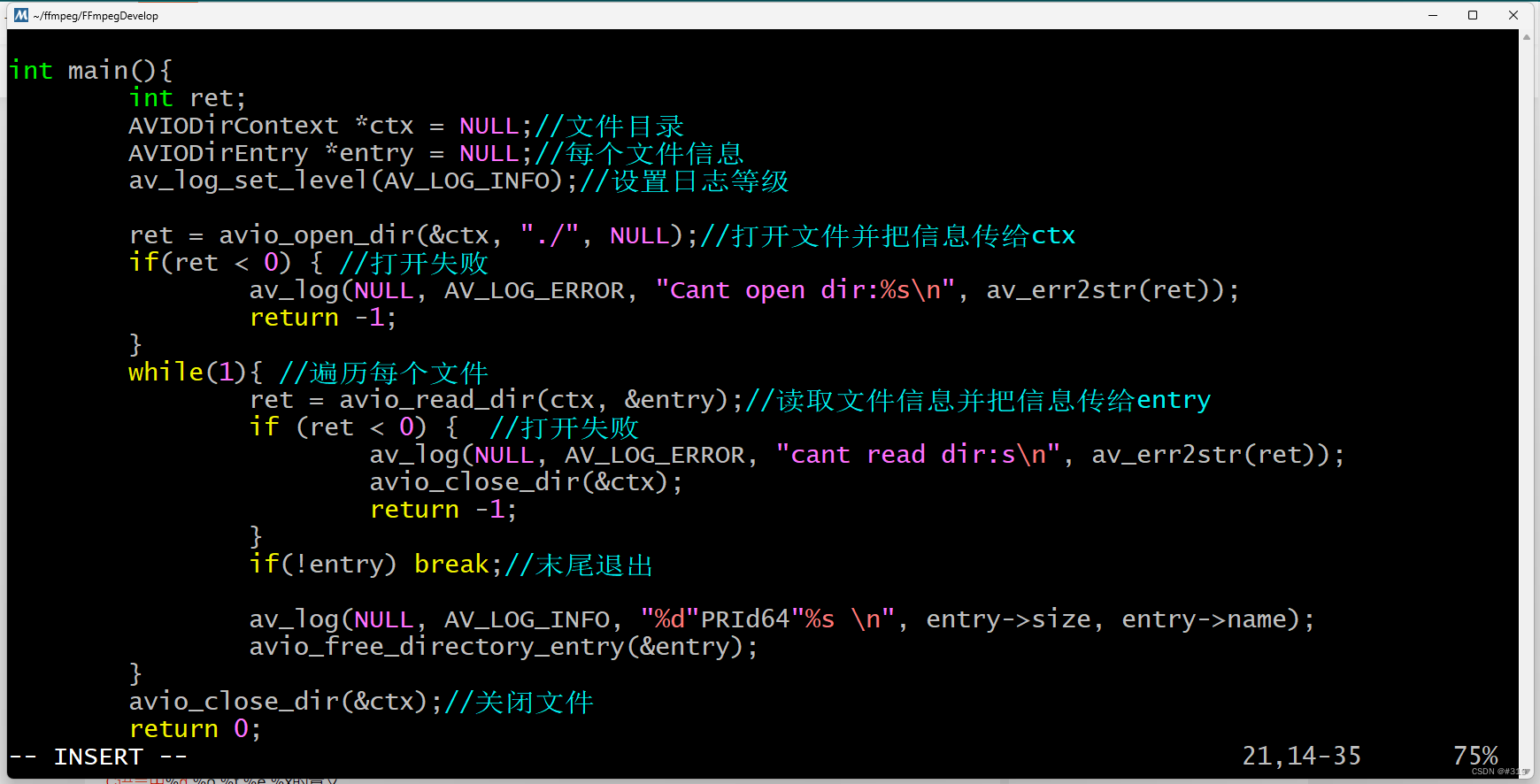This screenshot has width=1540, height=784.
Task: Click the second 'return -1;' statement
Action: [x=443, y=510]
